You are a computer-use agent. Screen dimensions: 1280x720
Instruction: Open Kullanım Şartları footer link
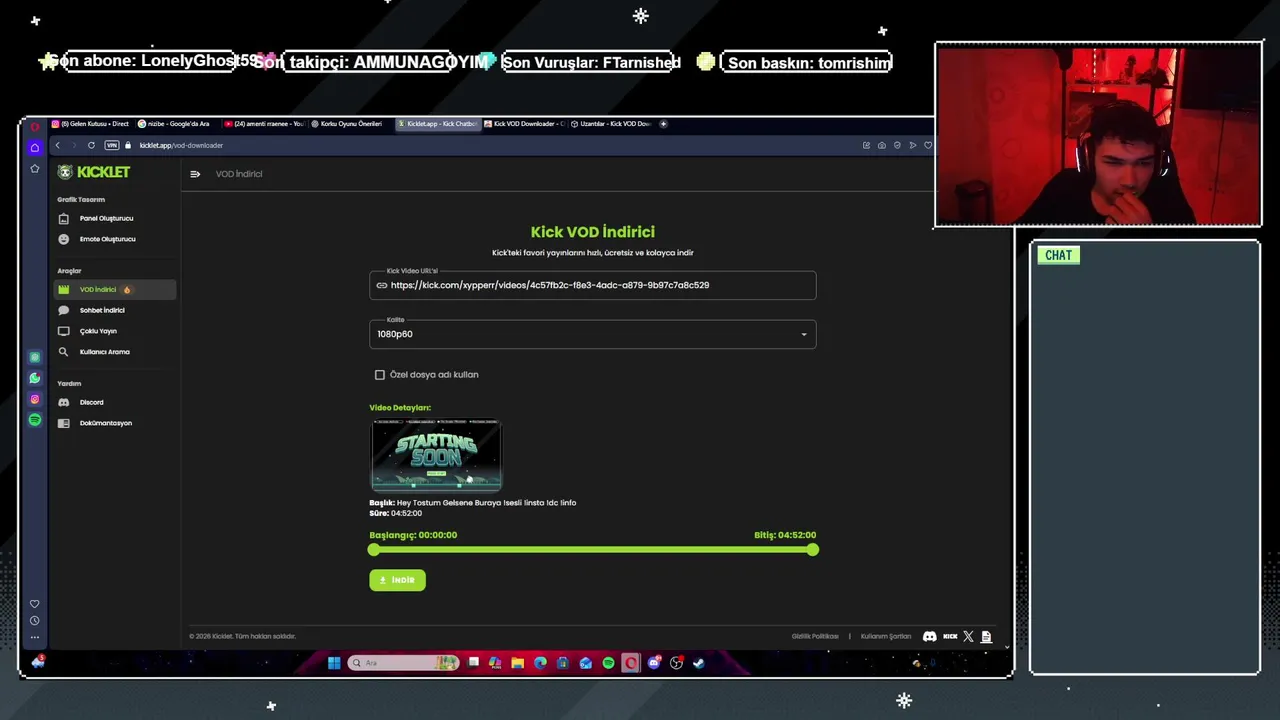pyautogui.click(x=886, y=636)
